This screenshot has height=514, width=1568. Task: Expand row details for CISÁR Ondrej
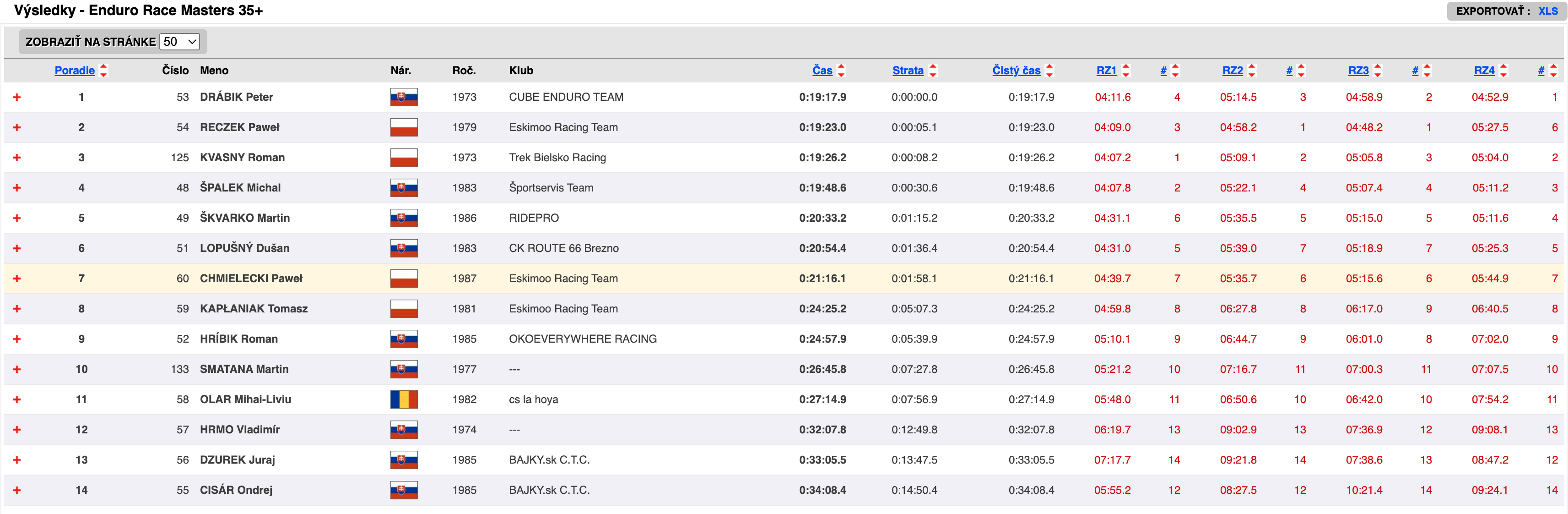click(x=17, y=490)
